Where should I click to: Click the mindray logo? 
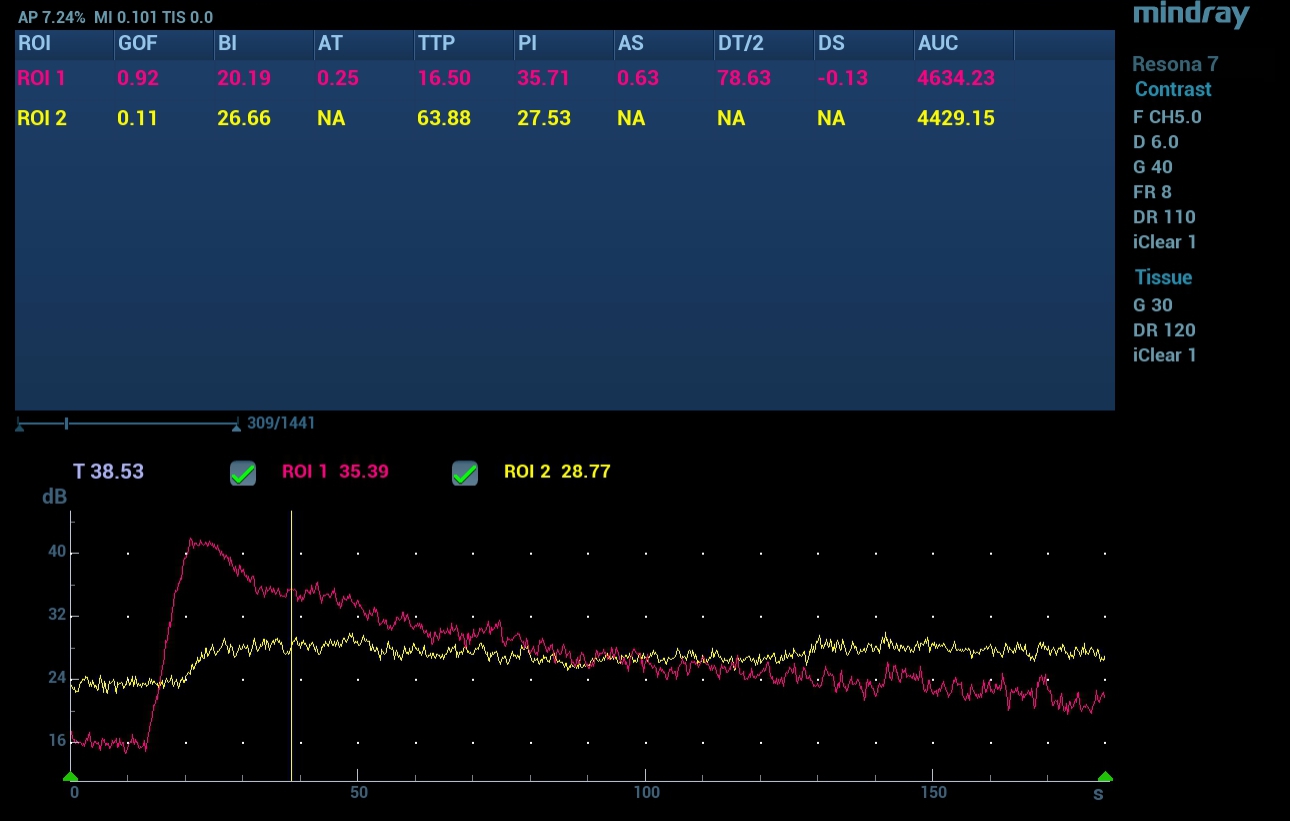pos(1190,15)
